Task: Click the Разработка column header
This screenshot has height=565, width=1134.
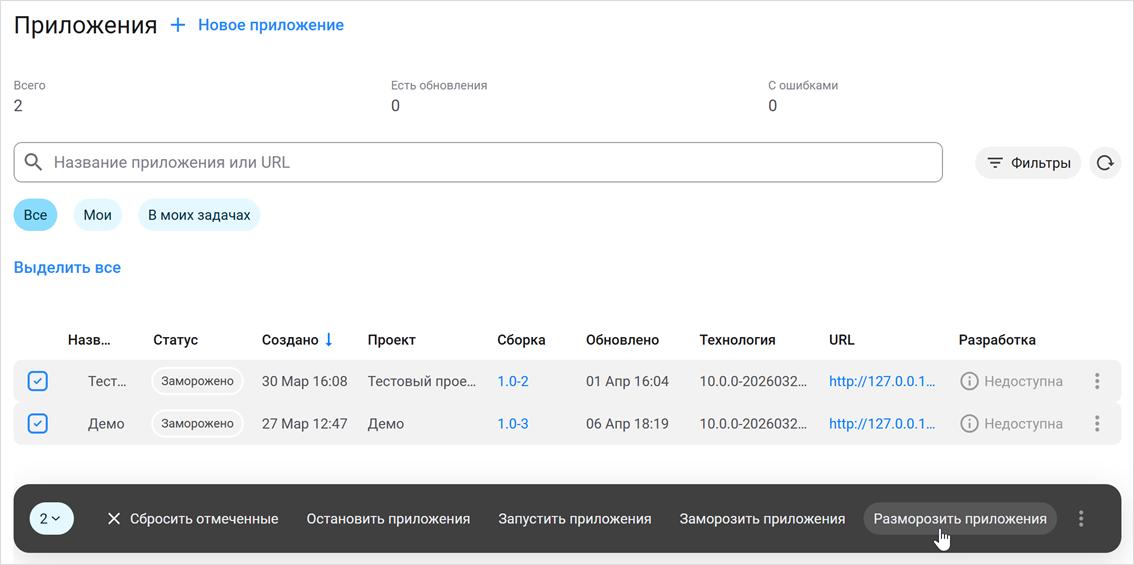Action: click(x=997, y=340)
